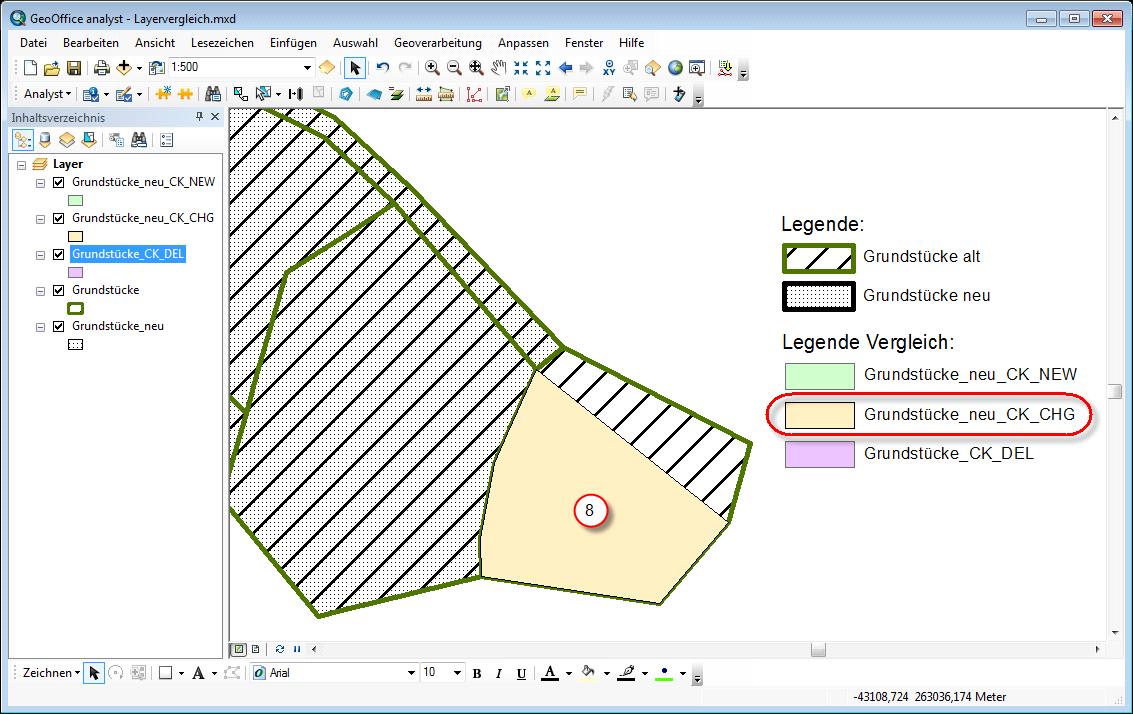Open the Find binoculars tool in toolbar
This screenshot has width=1133, height=714.
(212, 94)
